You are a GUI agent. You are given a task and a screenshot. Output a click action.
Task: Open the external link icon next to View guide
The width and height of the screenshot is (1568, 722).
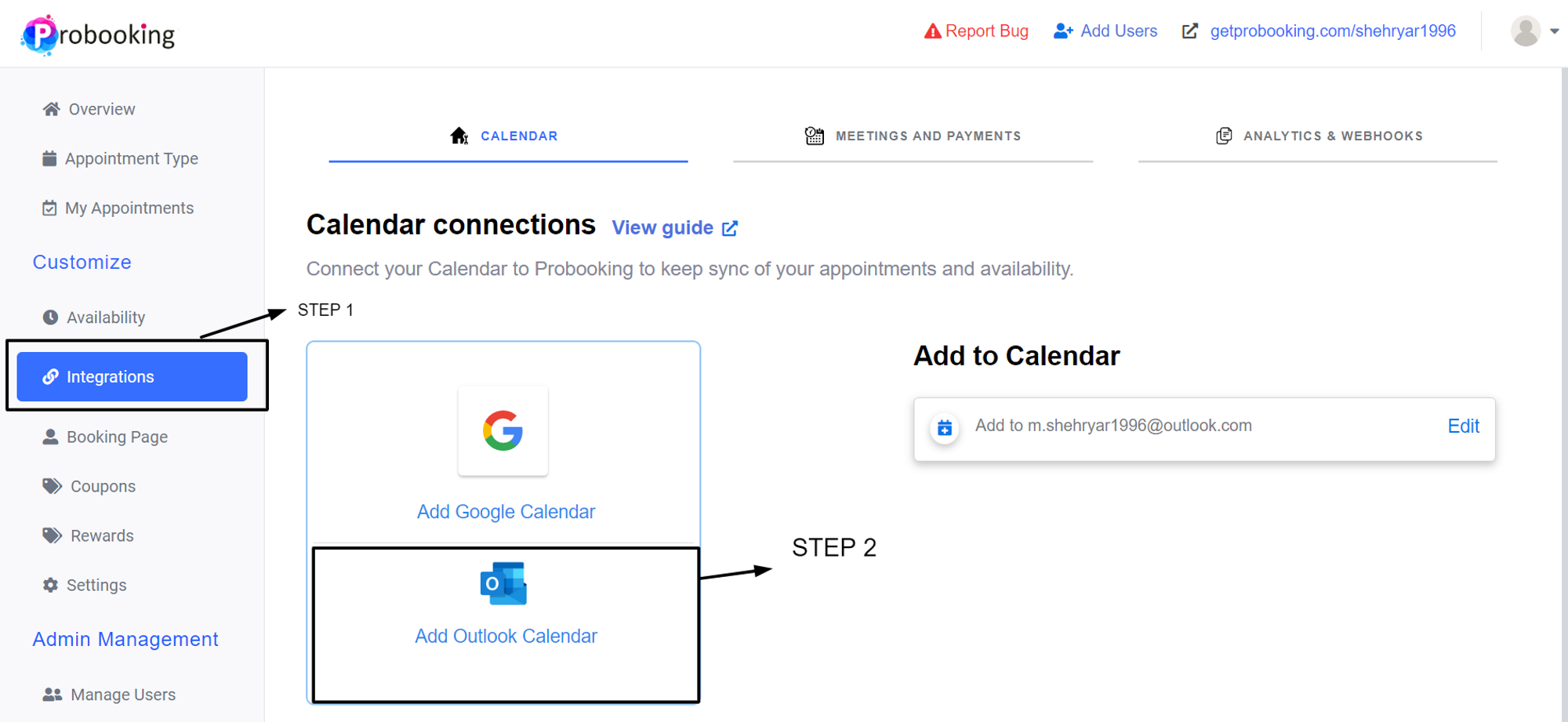point(730,228)
